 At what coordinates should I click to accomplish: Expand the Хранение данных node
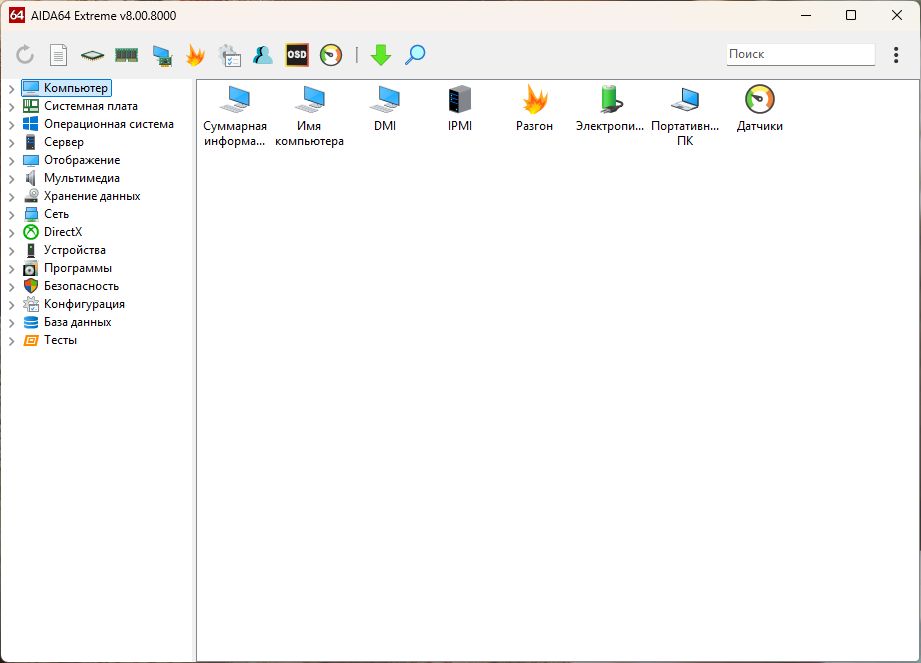[x=11, y=197]
